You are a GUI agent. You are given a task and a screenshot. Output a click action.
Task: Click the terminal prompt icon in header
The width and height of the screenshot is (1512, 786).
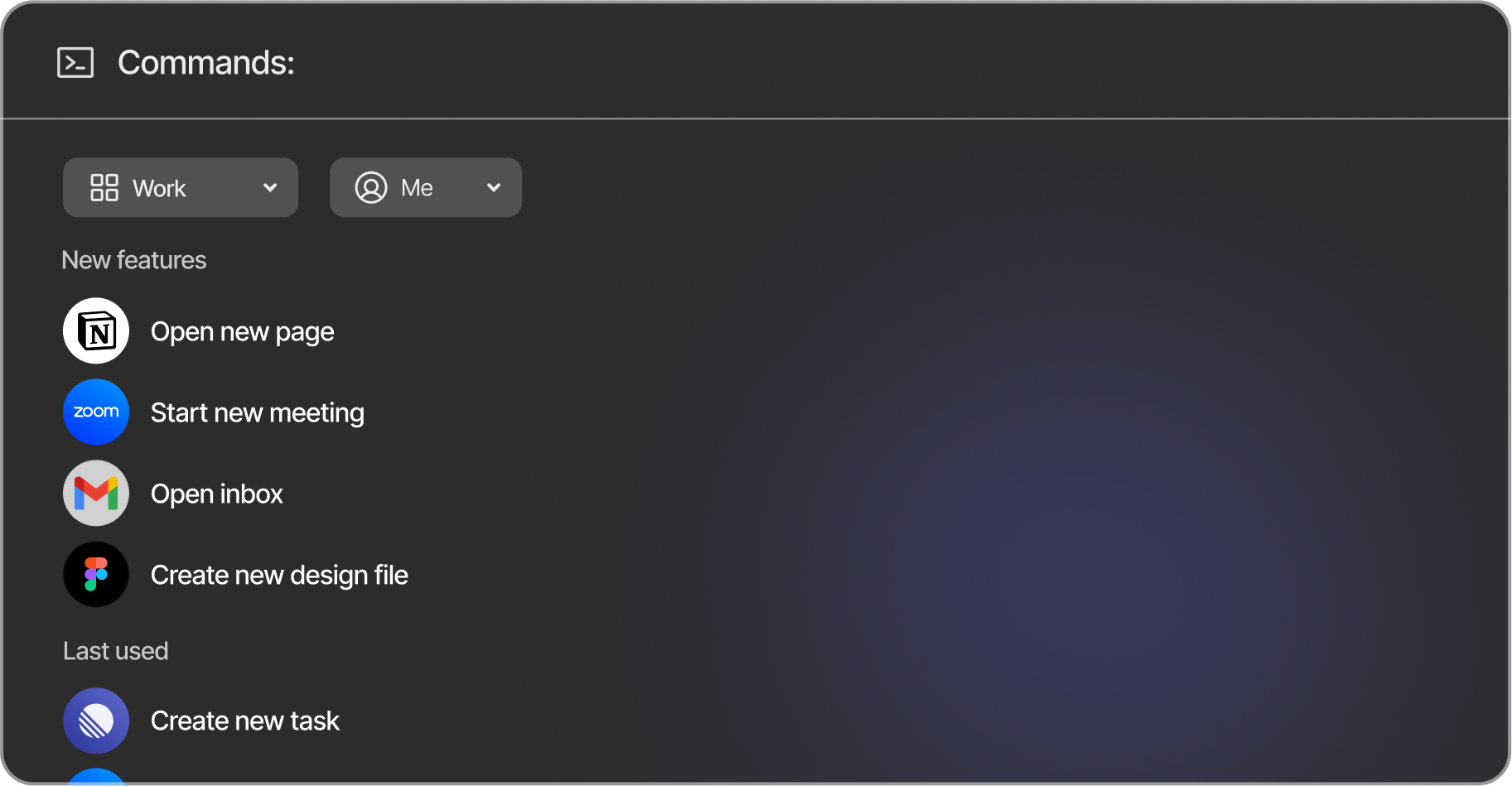75,63
